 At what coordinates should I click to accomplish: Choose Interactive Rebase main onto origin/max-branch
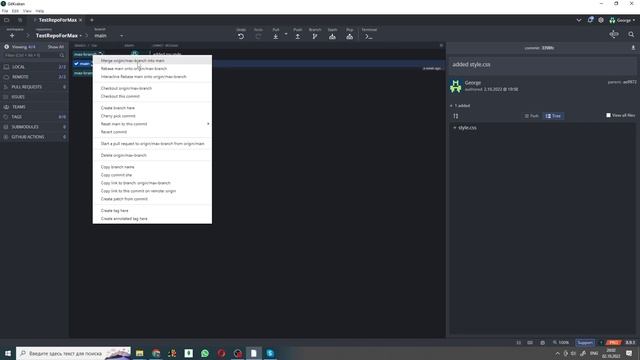[x=152, y=76]
